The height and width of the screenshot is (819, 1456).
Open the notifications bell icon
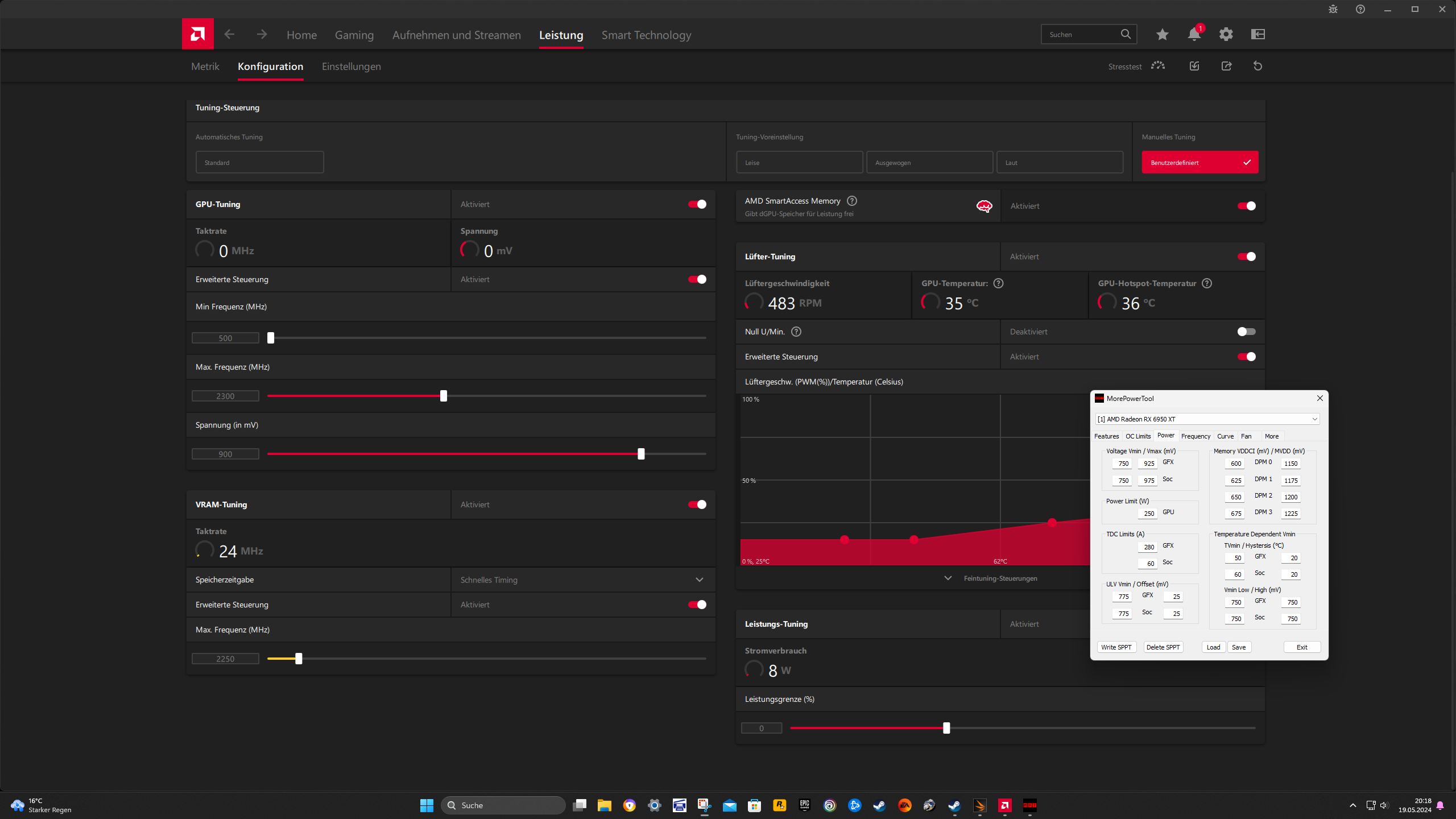point(1194,35)
